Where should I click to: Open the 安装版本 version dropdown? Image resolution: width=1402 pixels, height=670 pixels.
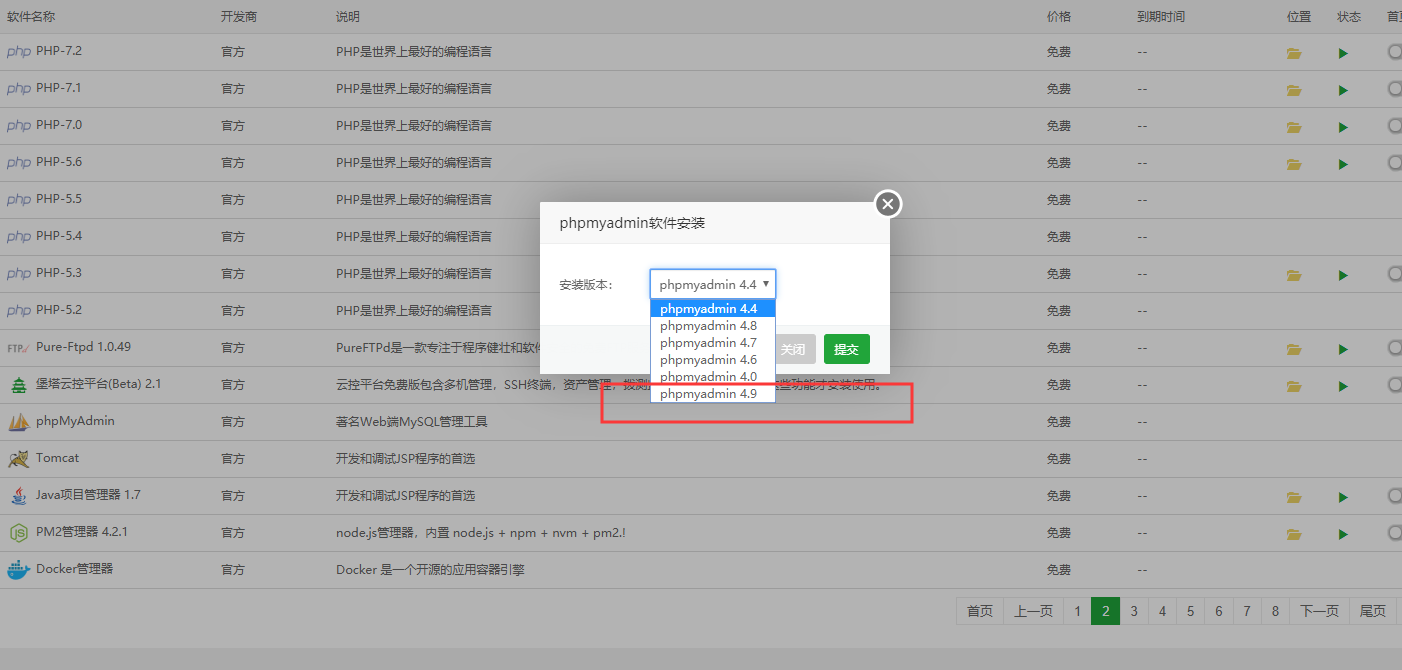pos(712,284)
